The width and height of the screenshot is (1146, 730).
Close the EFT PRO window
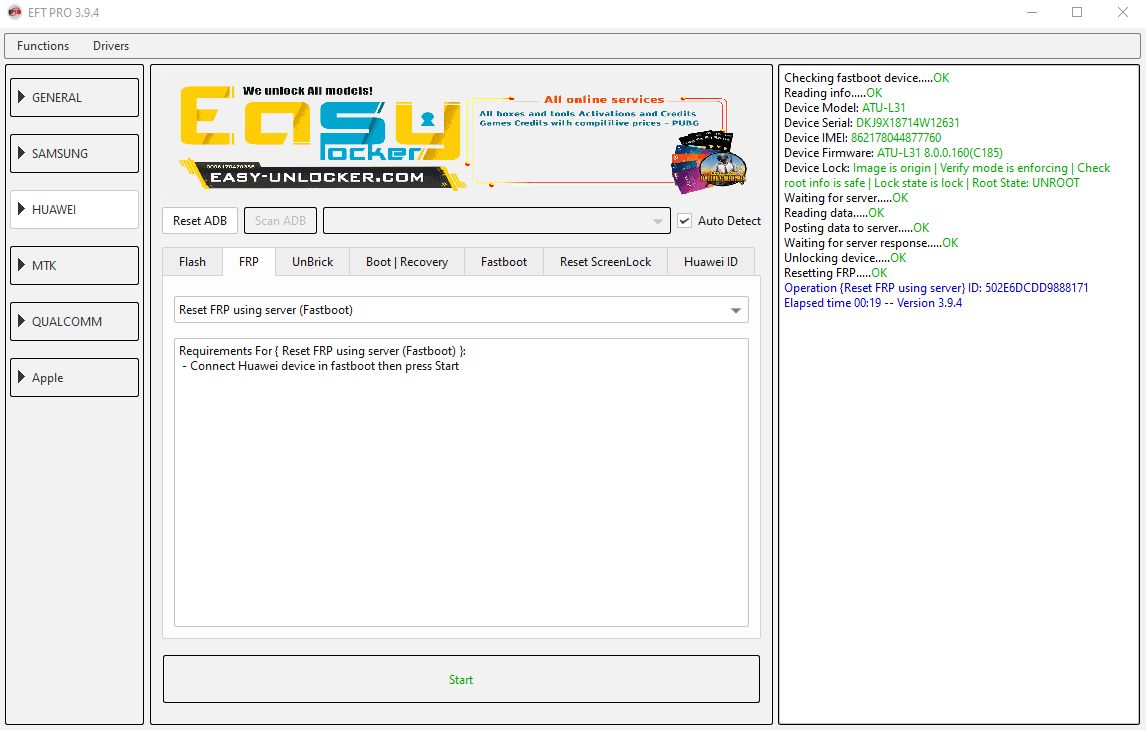[x=1123, y=12]
